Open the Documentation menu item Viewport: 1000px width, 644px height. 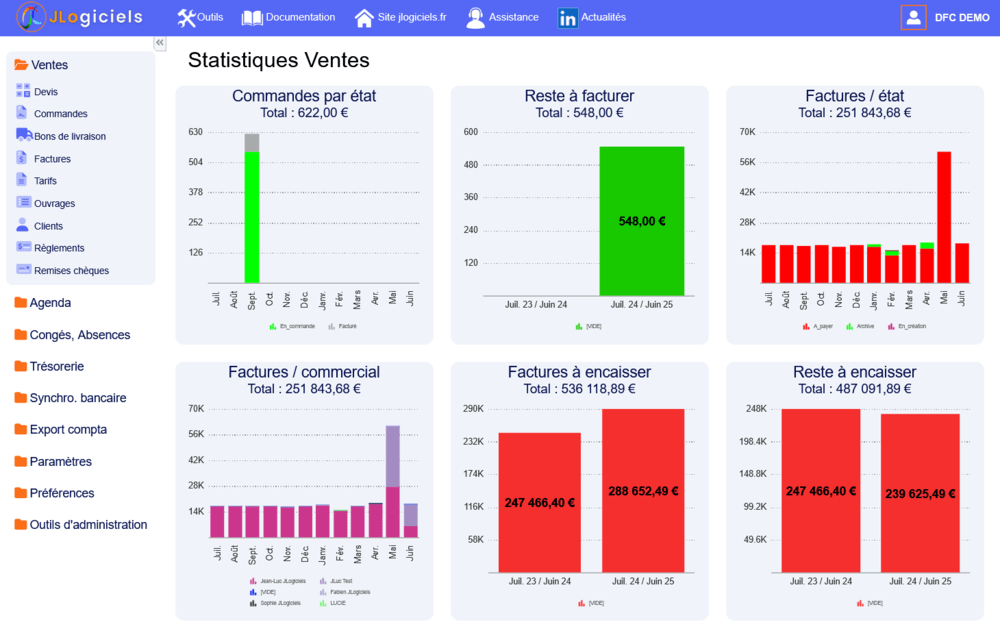289,17
